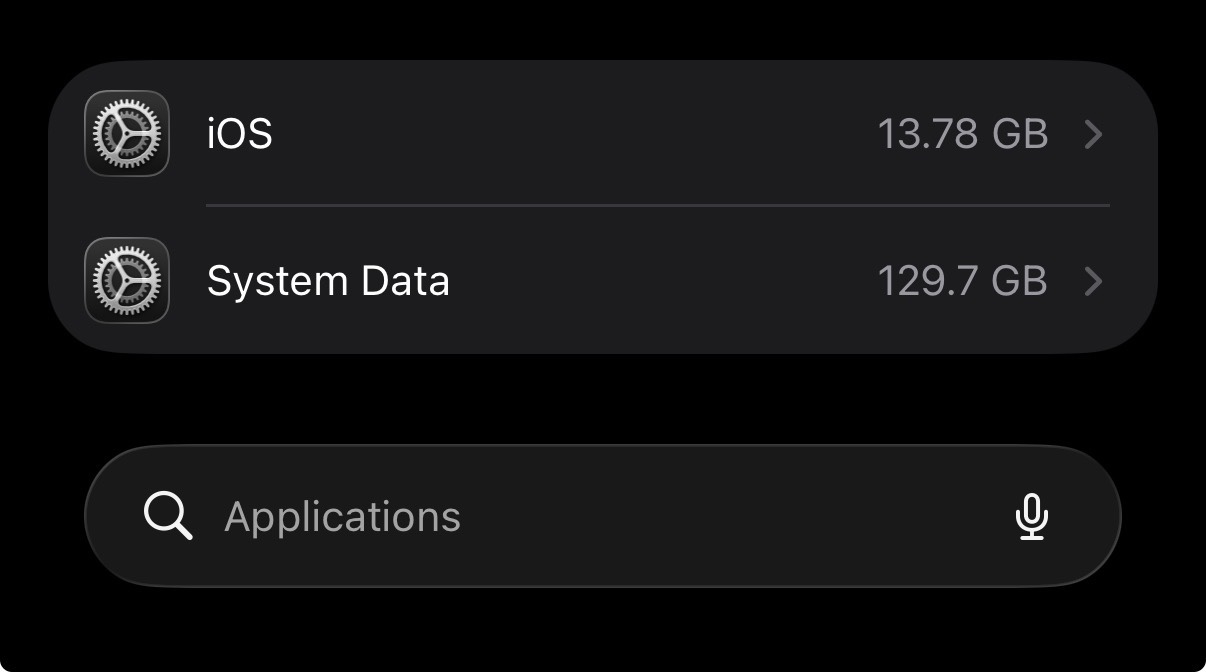Open the System Data label
Image resolution: width=1206 pixels, height=672 pixels.
pos(328,281)
